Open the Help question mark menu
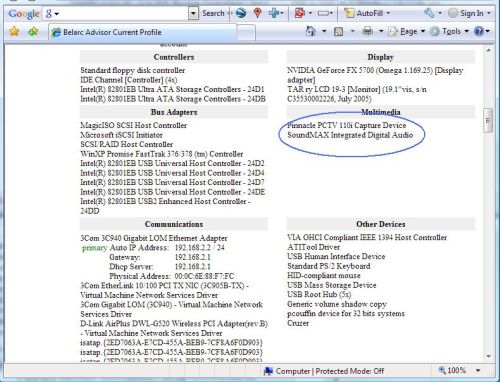The image size is (500, 382). 482,32
